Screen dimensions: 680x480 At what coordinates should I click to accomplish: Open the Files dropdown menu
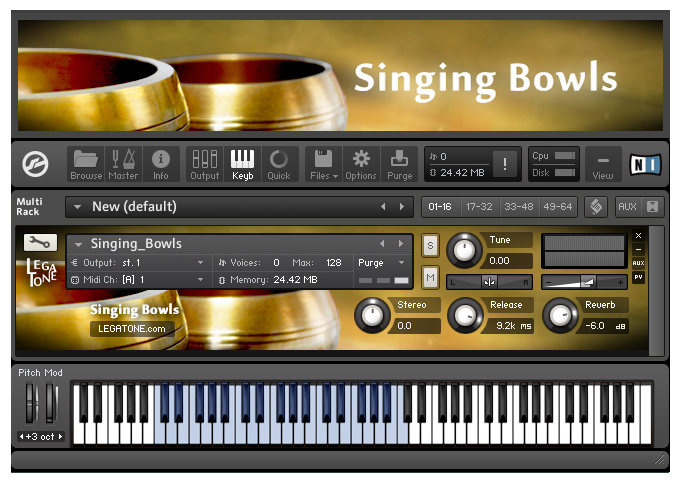point(324,164)
